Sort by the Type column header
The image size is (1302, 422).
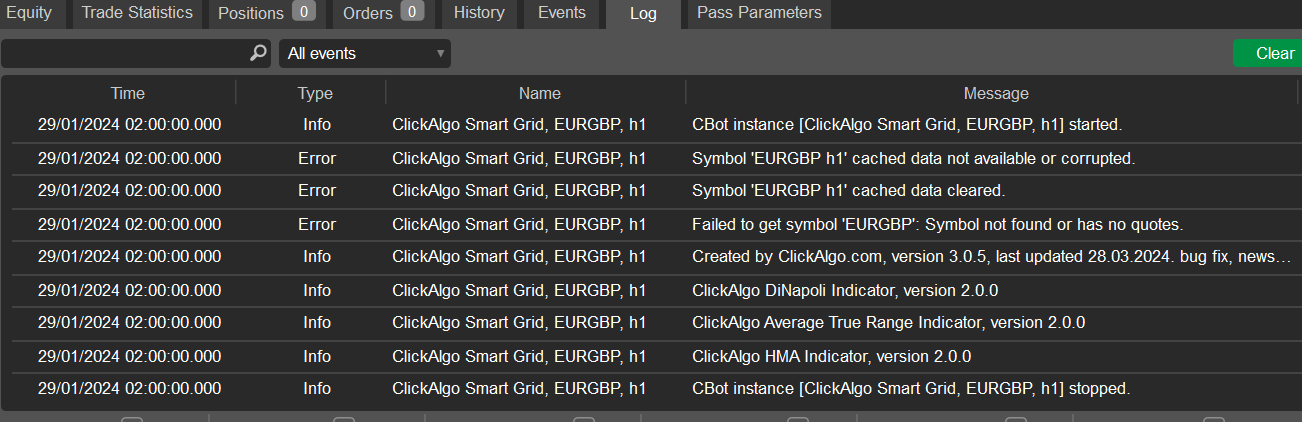coord(315,93)
